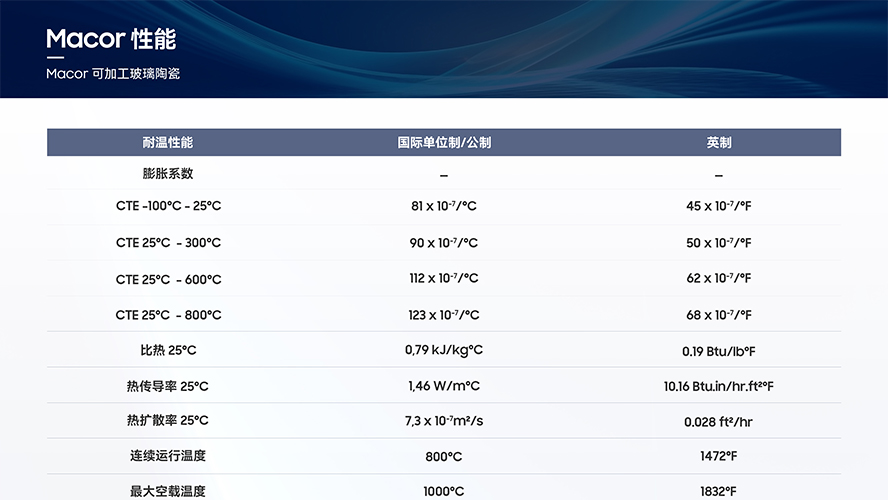The height and width of the screenshot is (500, 888).
Task: Select the value "1832°F" in the last row
Action: (718, 491)
